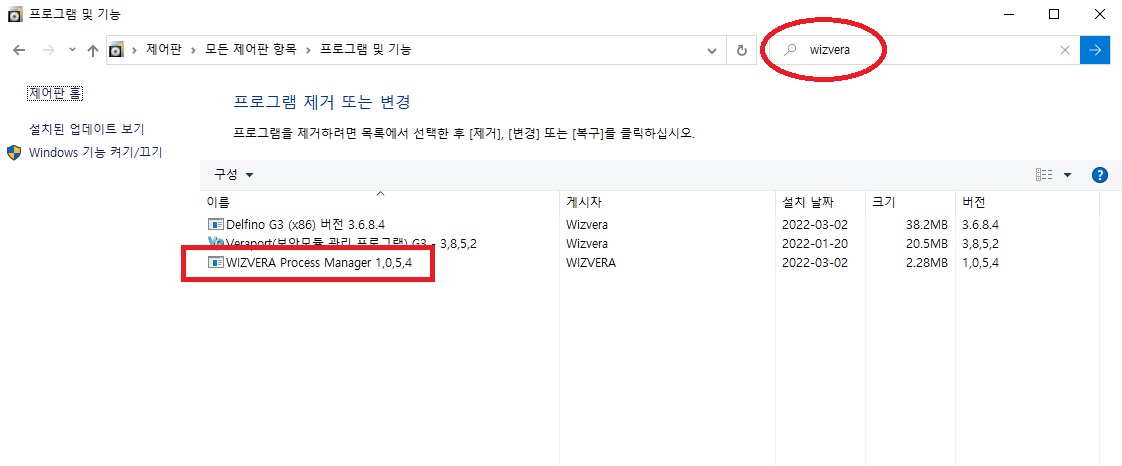Viewport: 1122px width, 466px height.
Task: Go up one level with up arrow
Action: pyautogui.click(x=92, y=50)
